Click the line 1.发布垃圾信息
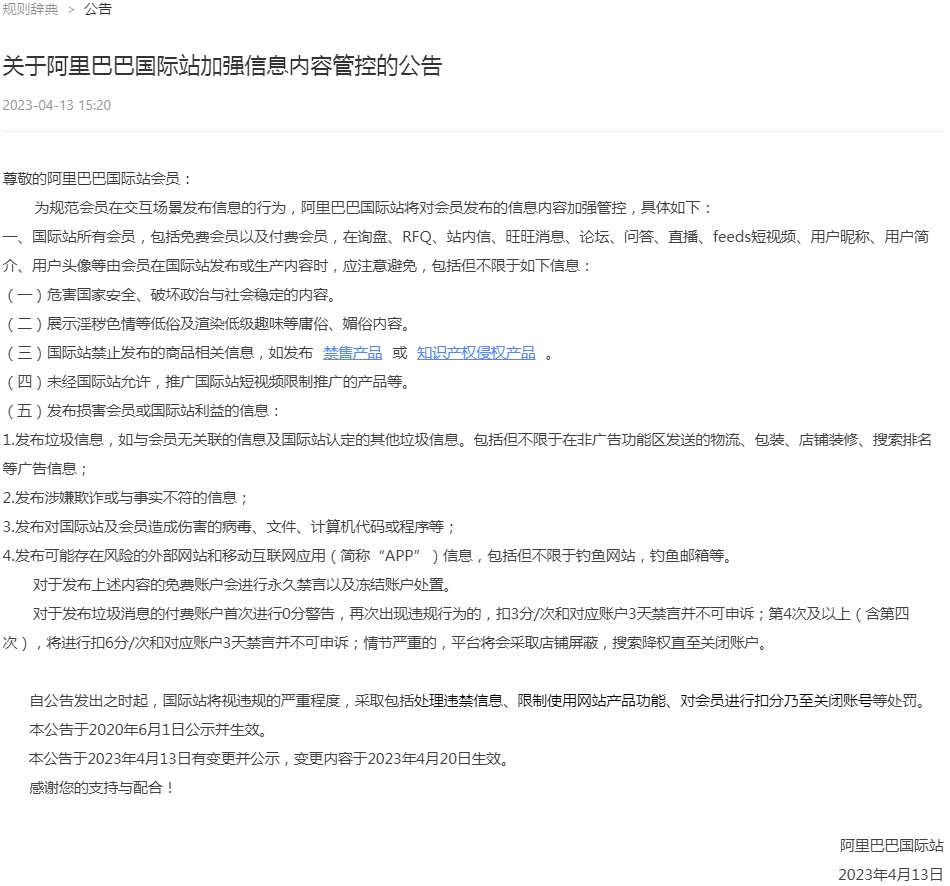 (x=467, y=440)
